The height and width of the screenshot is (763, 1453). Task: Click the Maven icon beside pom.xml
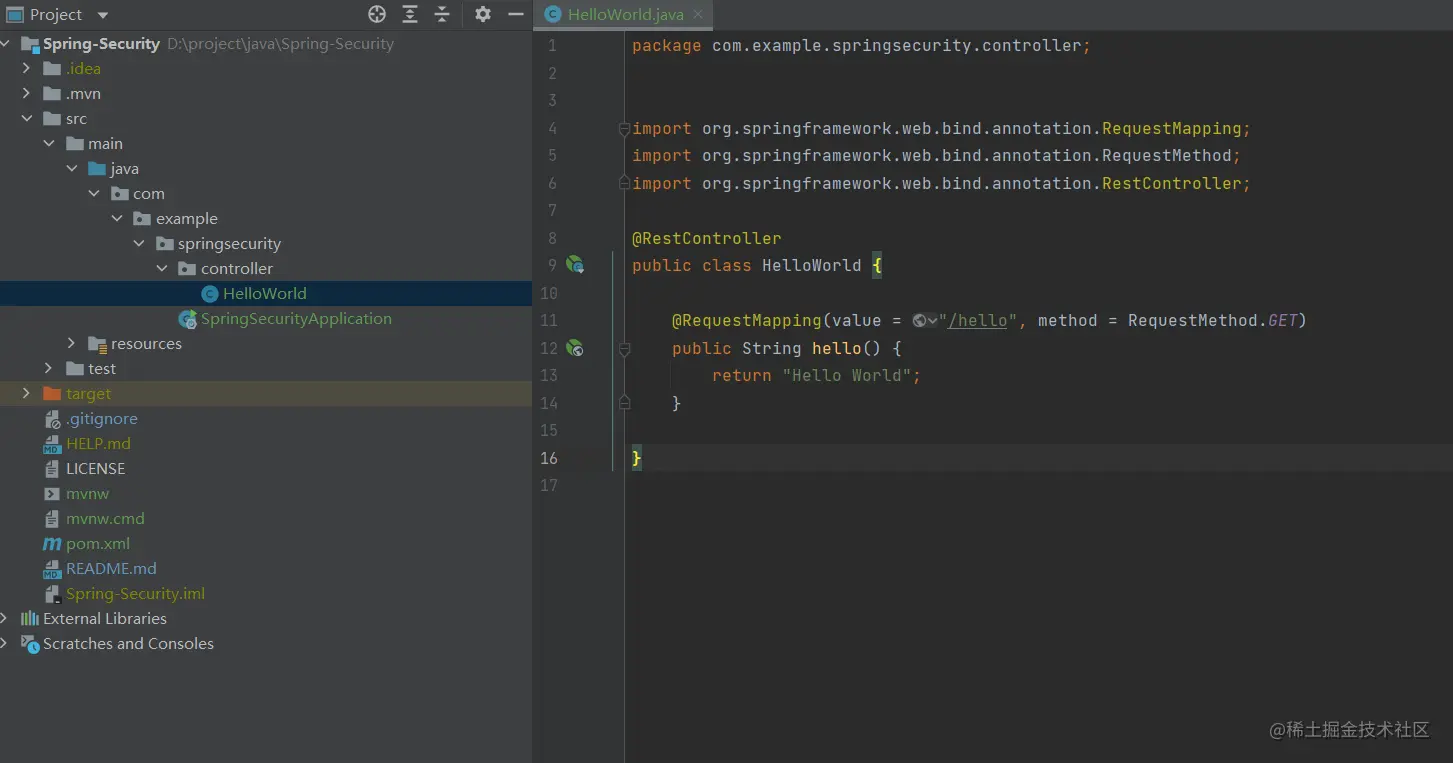click(52, 544)
